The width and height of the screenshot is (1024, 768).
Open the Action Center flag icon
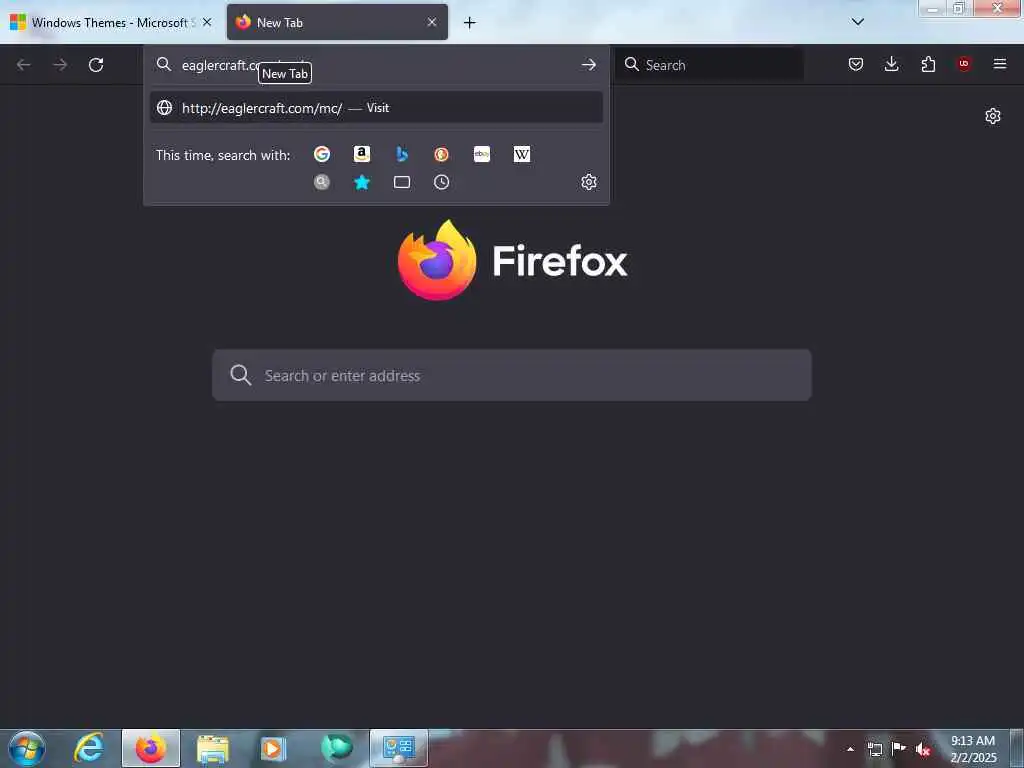coord(899,749)
